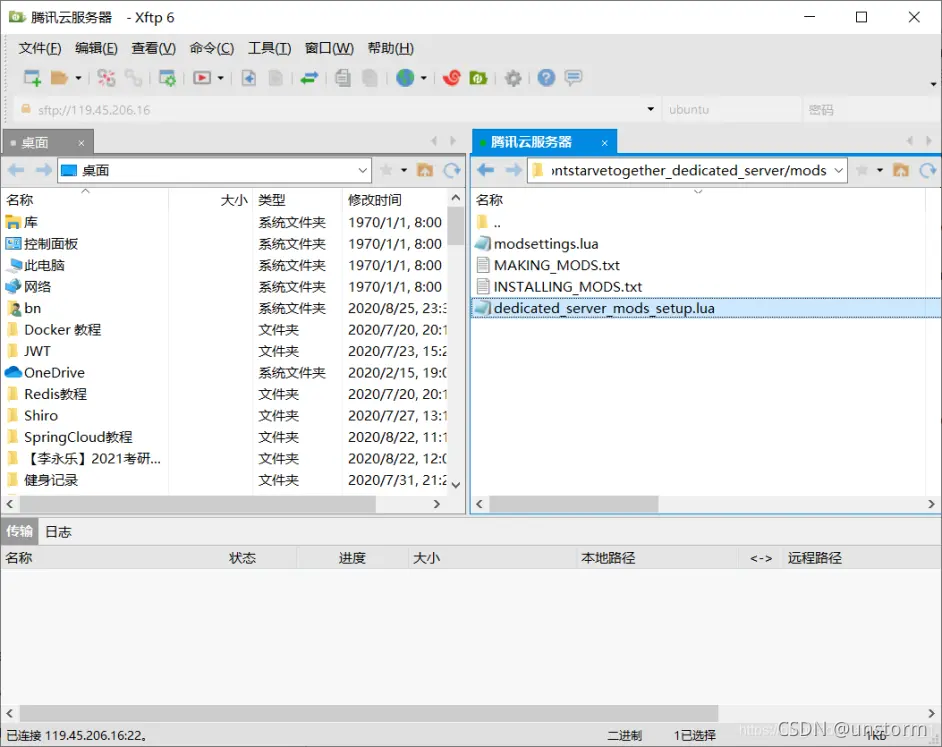Click the sftp address bar field
This screenshot has height=747, width=942.
[x=336, y=109]
